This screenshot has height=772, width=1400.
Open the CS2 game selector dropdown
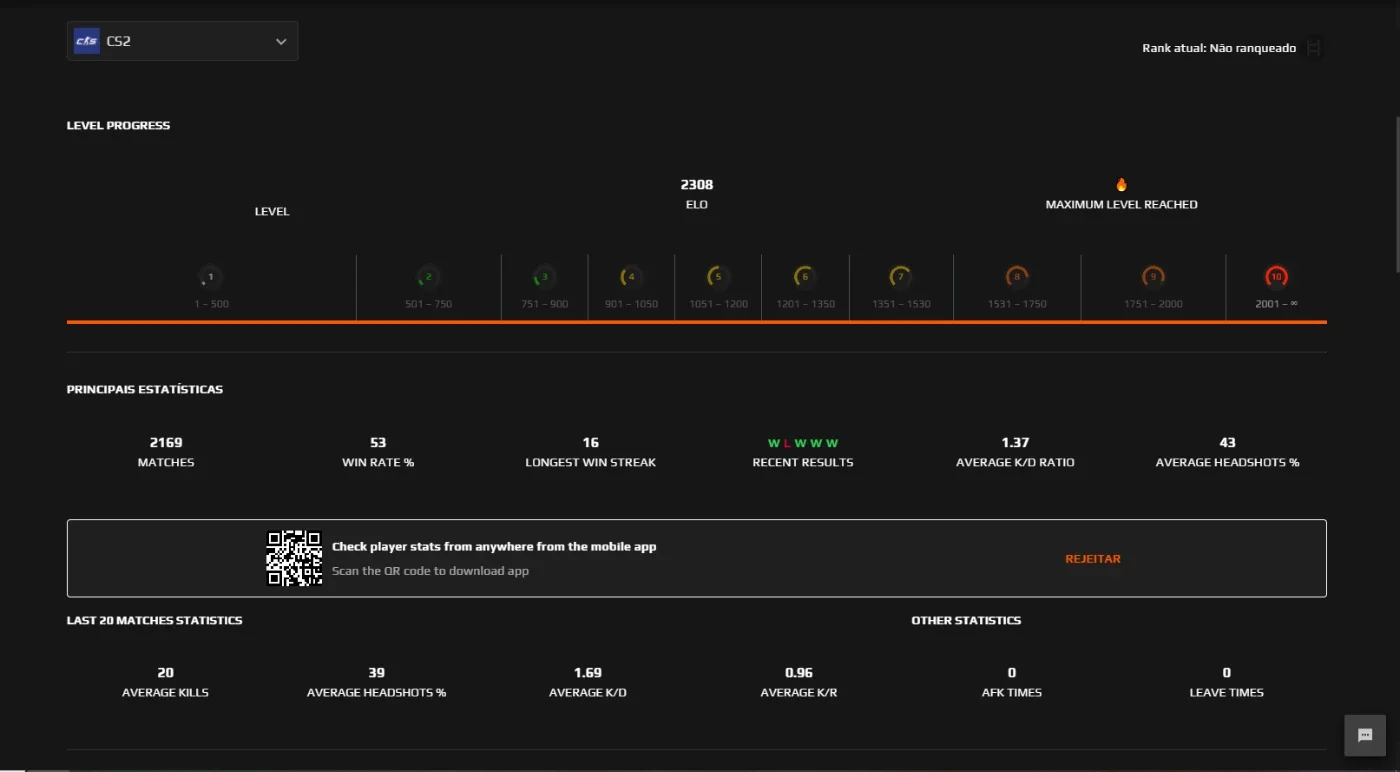(182, 41)
